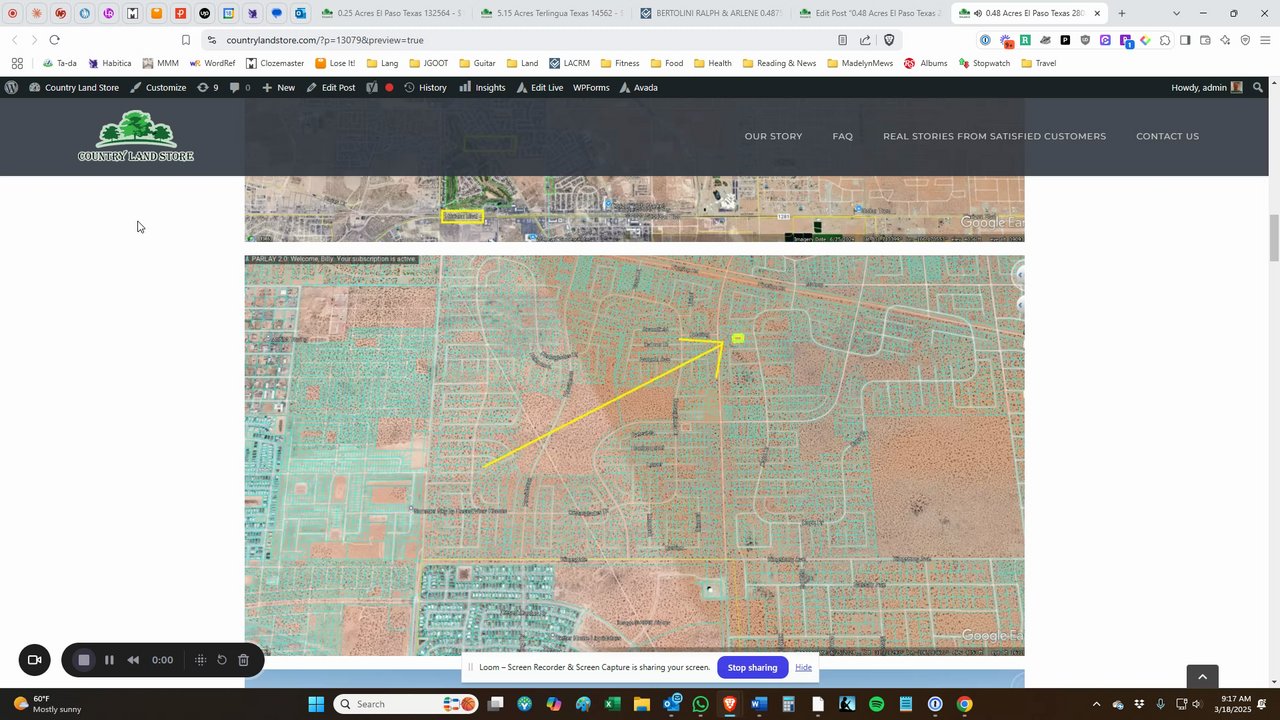Open Insights in the admin bar

click(482, 88)
